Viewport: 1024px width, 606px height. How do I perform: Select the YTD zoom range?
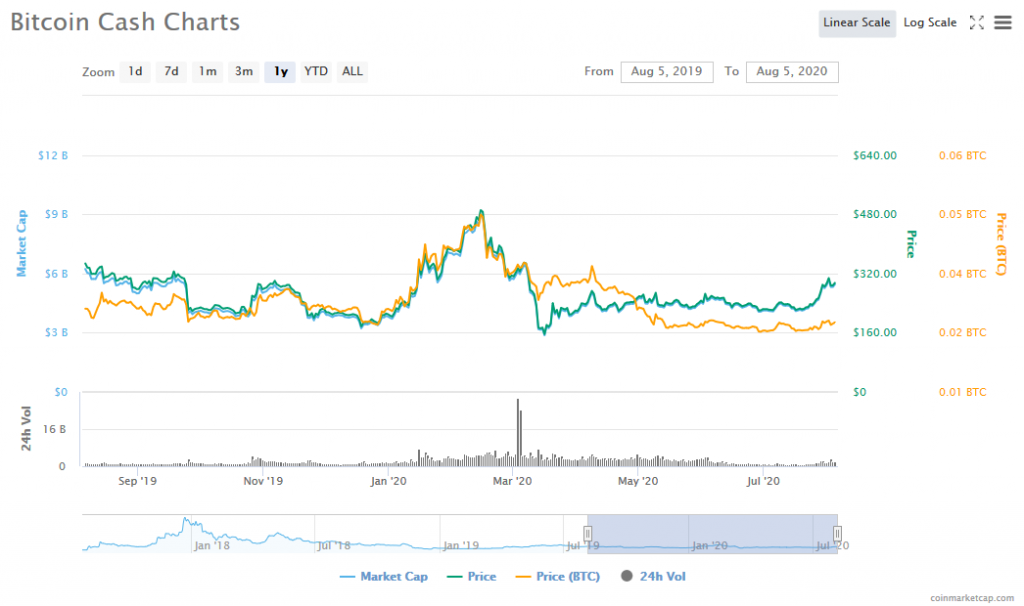(316, 71)
